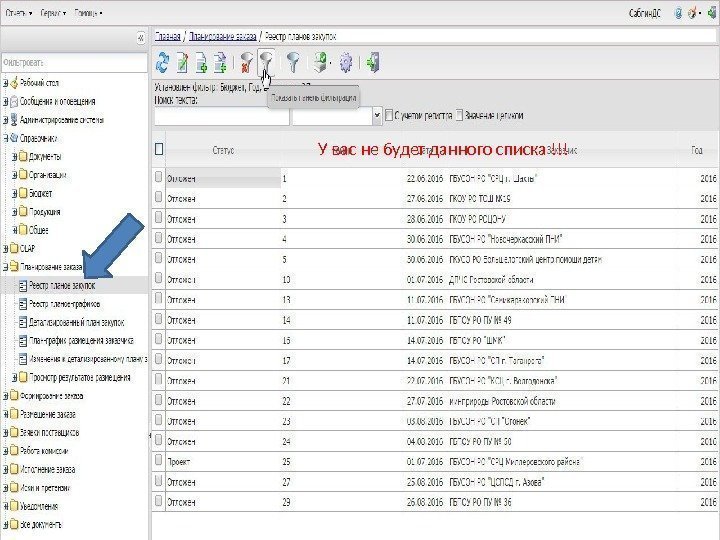720x540 pixels.
Task: Select План-график размещения заказчика tree item
Action: point(81,341)
